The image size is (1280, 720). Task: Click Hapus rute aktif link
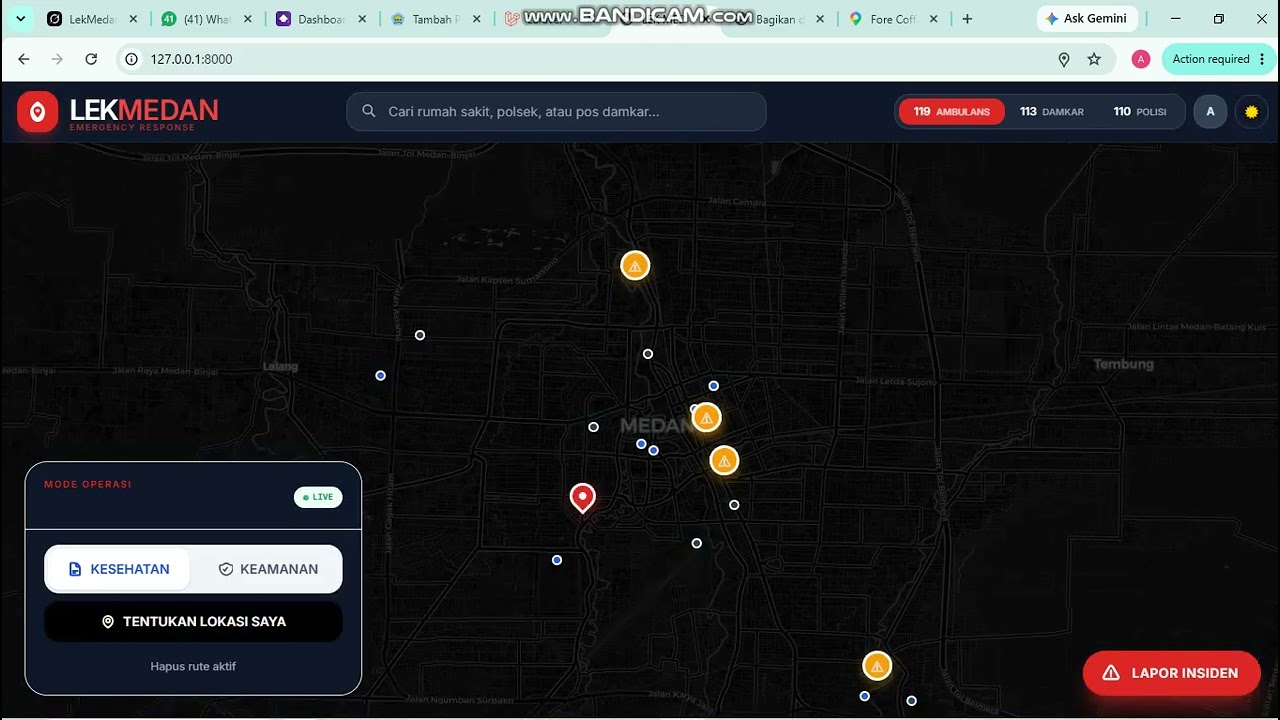click(193, 666)
